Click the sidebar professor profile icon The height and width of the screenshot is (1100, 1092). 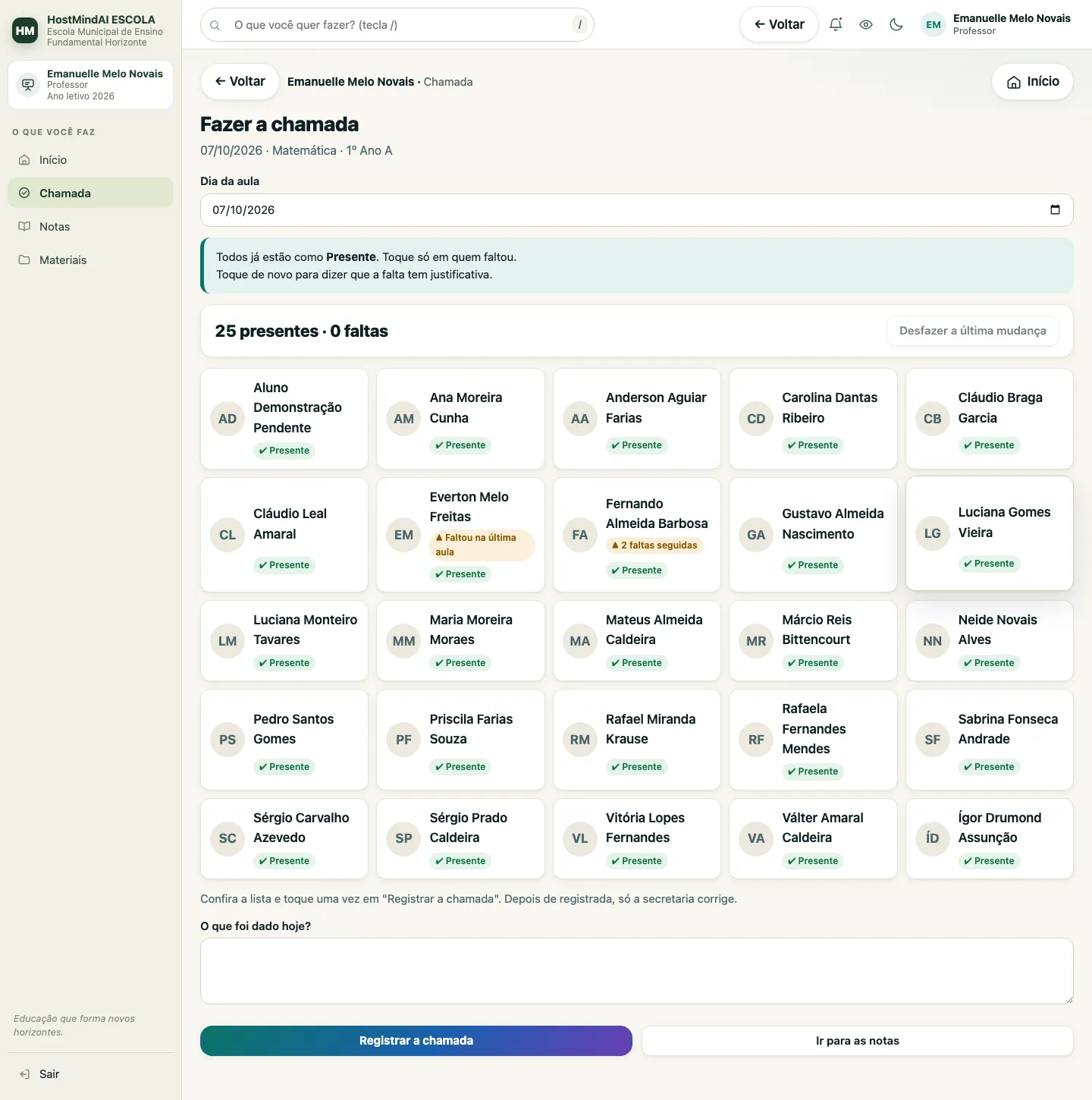28,84
